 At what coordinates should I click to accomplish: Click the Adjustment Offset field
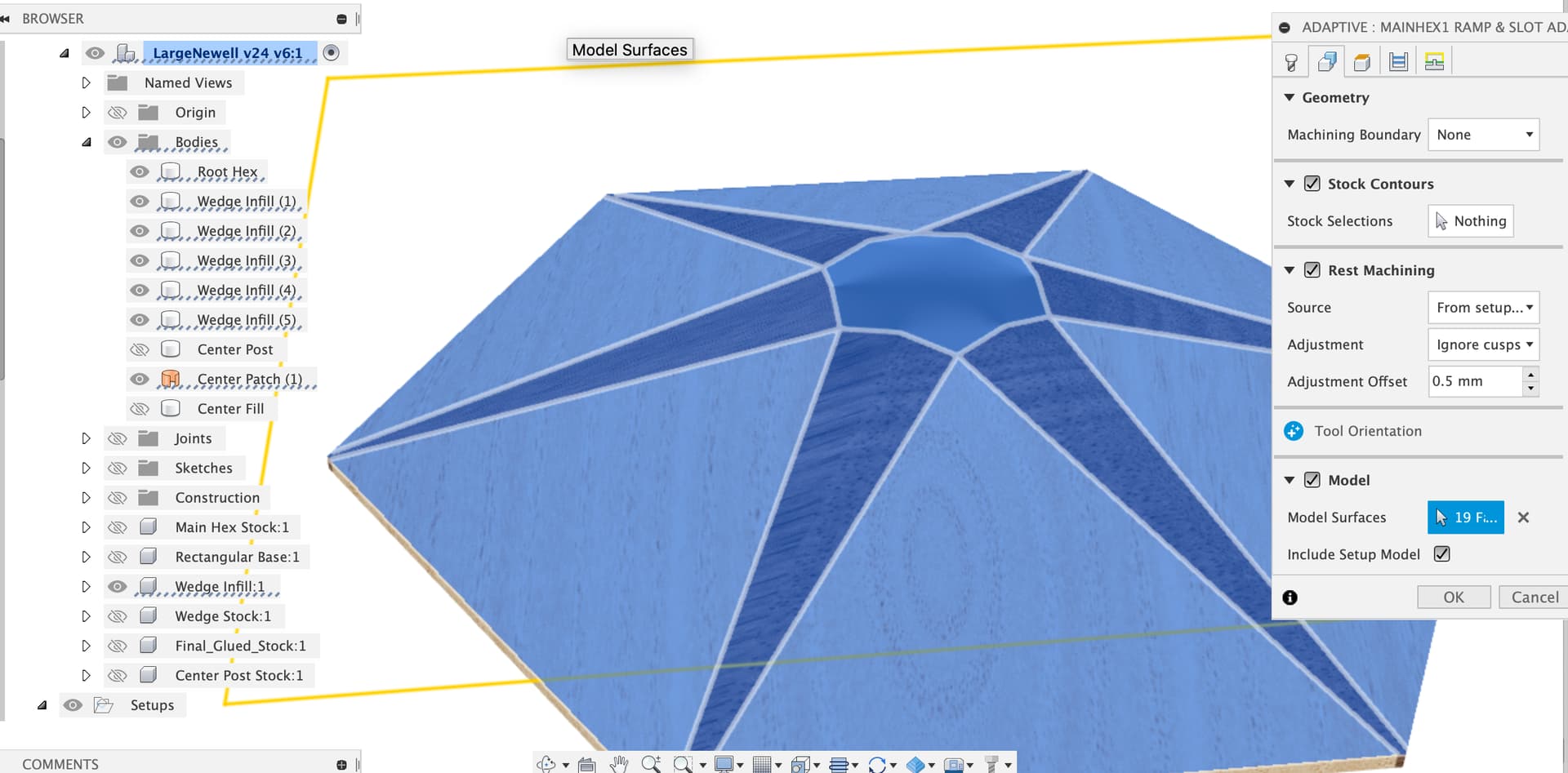1475,381
